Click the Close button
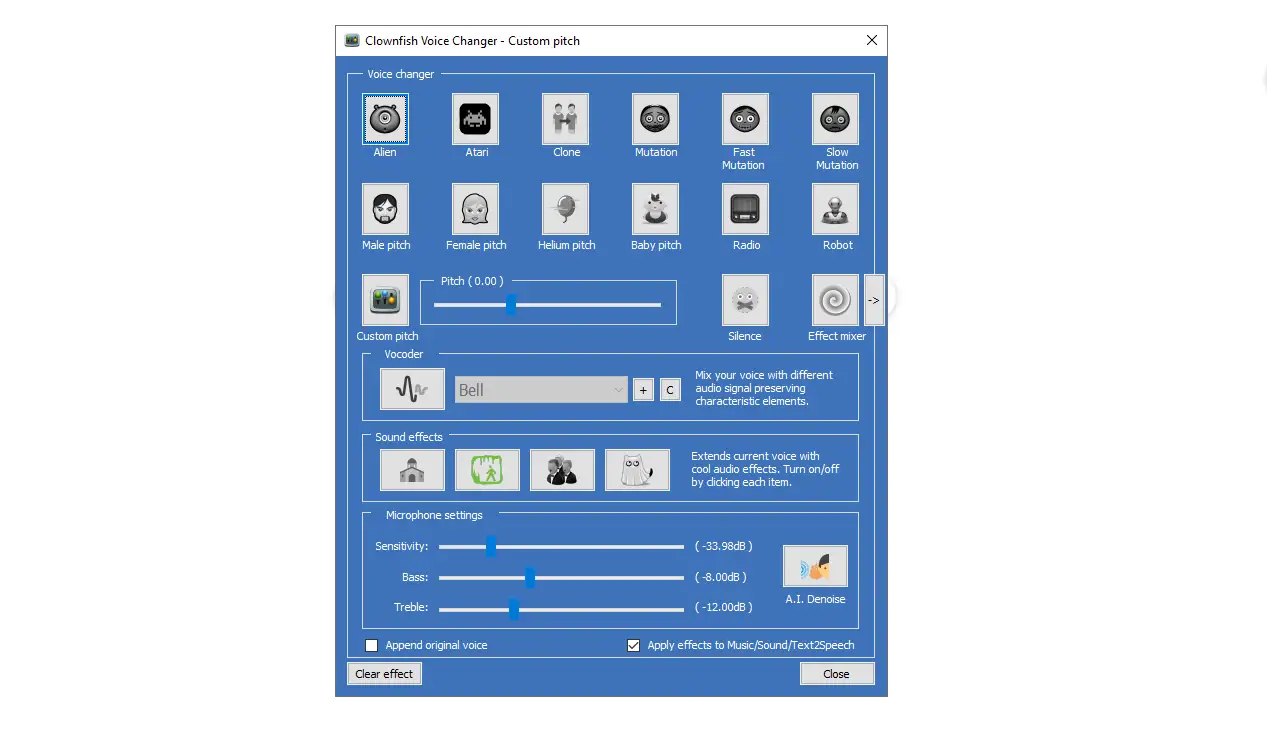 [x=837, y=674]
